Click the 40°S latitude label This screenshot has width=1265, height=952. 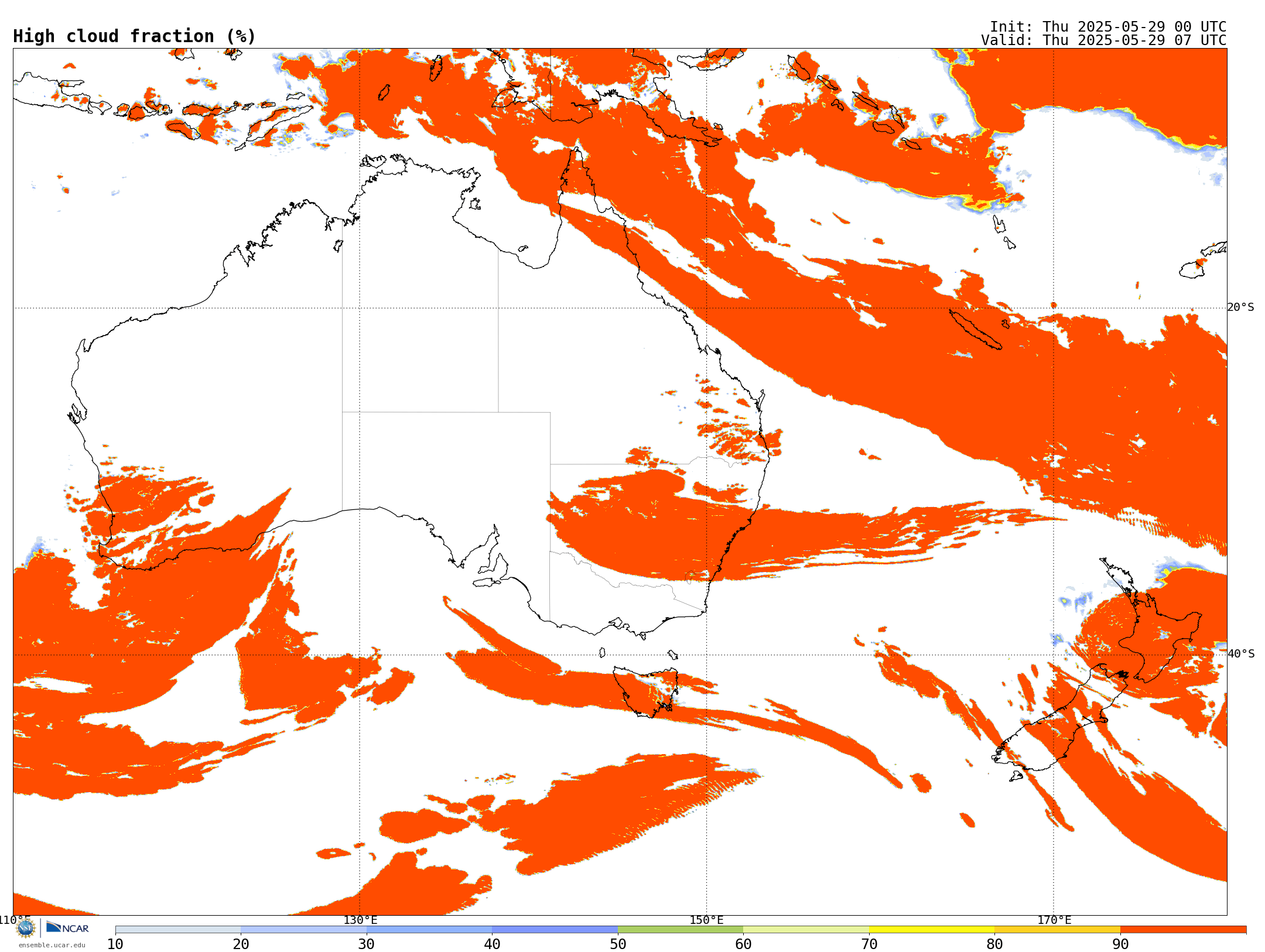[x=1241, y=654]
